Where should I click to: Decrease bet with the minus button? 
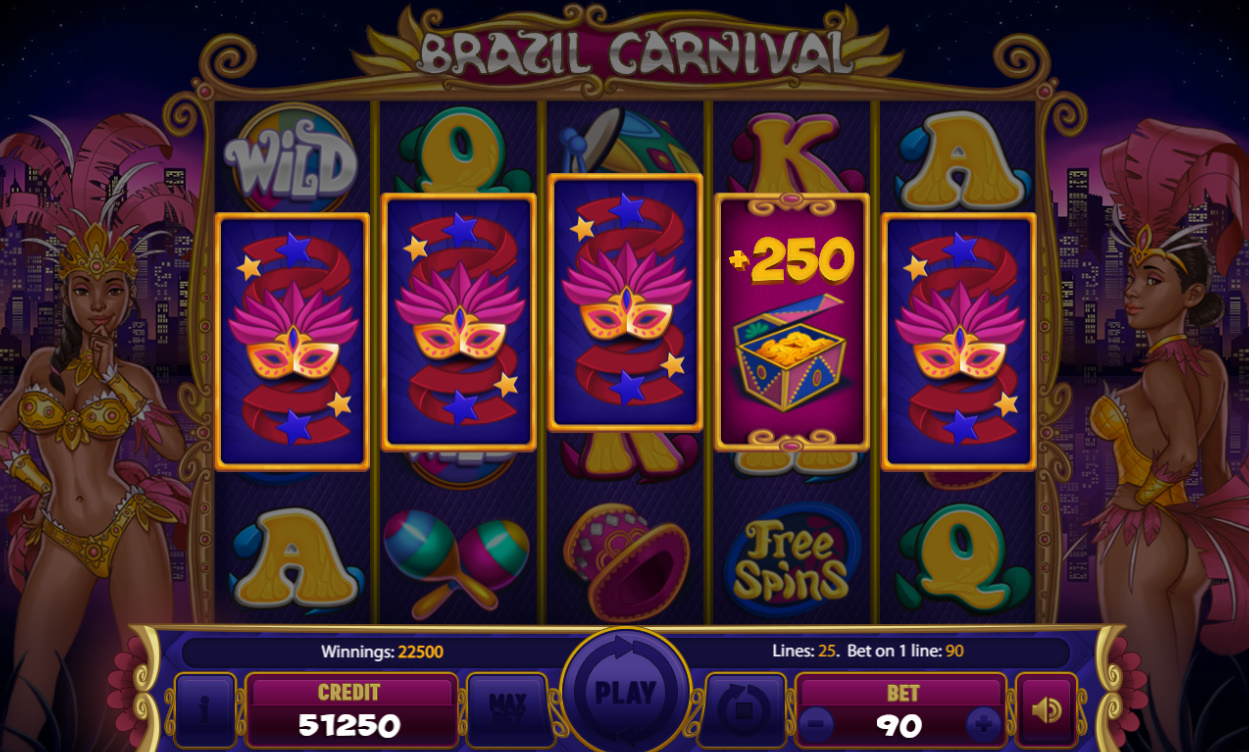point(817,722)
